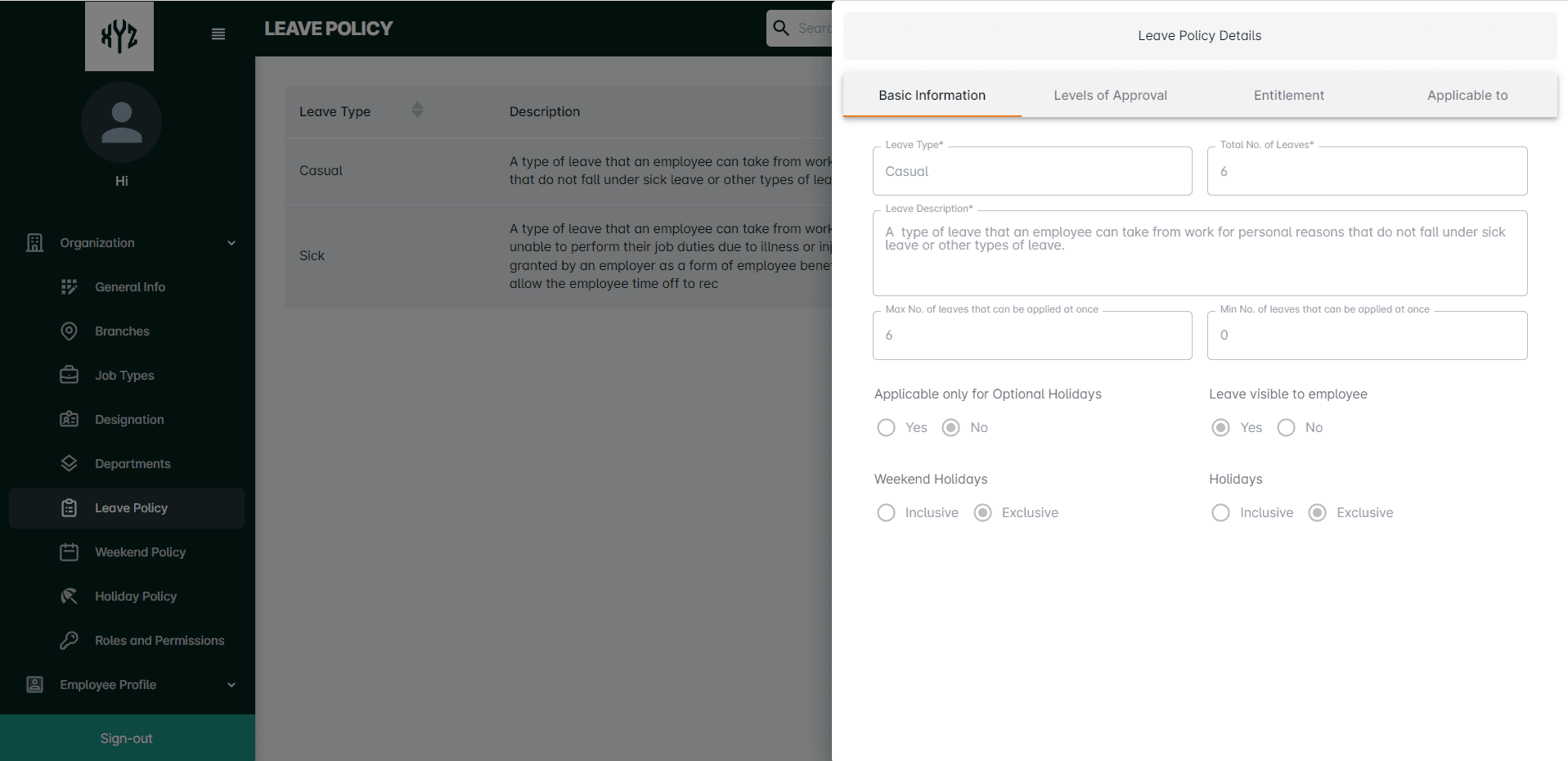Expand the Employee Profile menu chevron
This screenshot has width=1568, height=761.
click(x=231, y=685)
